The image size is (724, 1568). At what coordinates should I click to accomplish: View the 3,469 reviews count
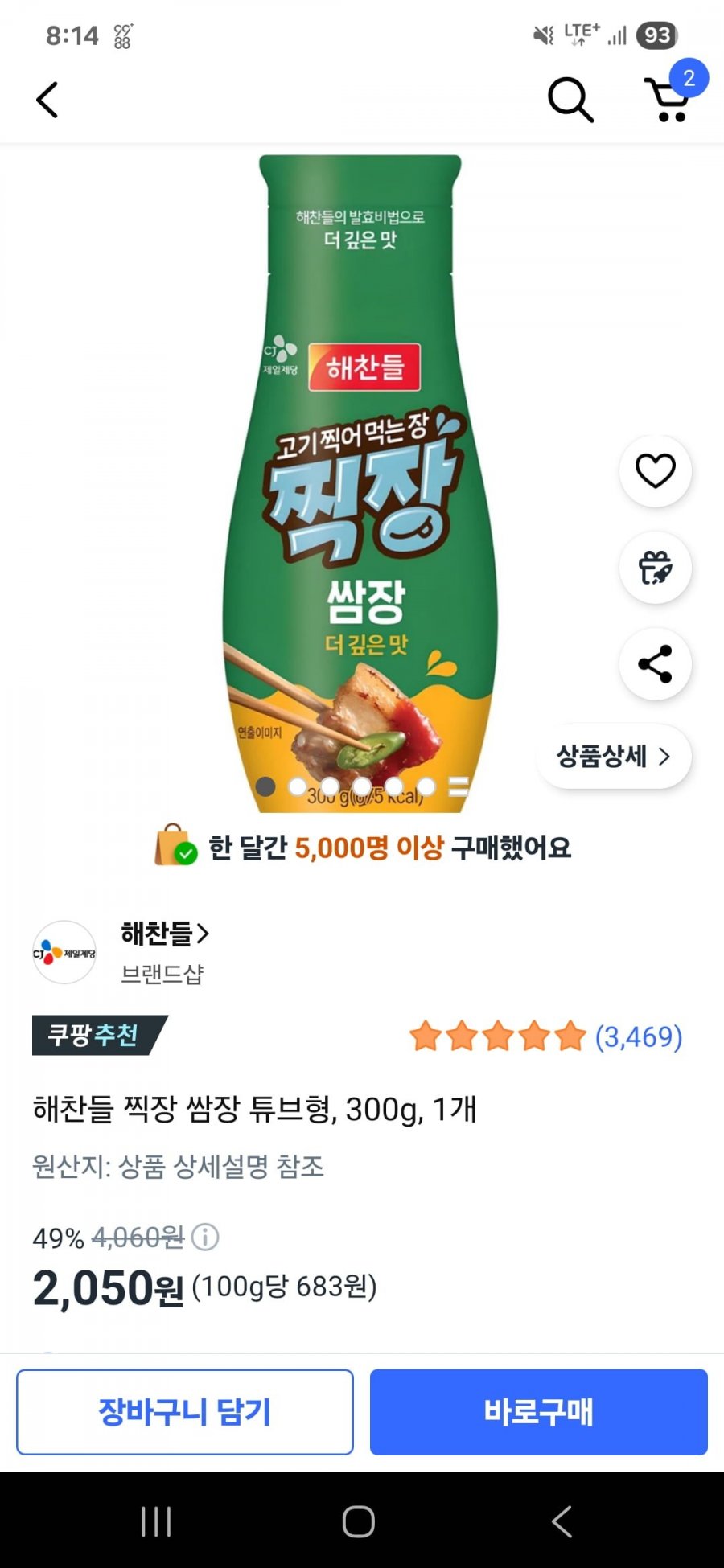[639, 1036]
